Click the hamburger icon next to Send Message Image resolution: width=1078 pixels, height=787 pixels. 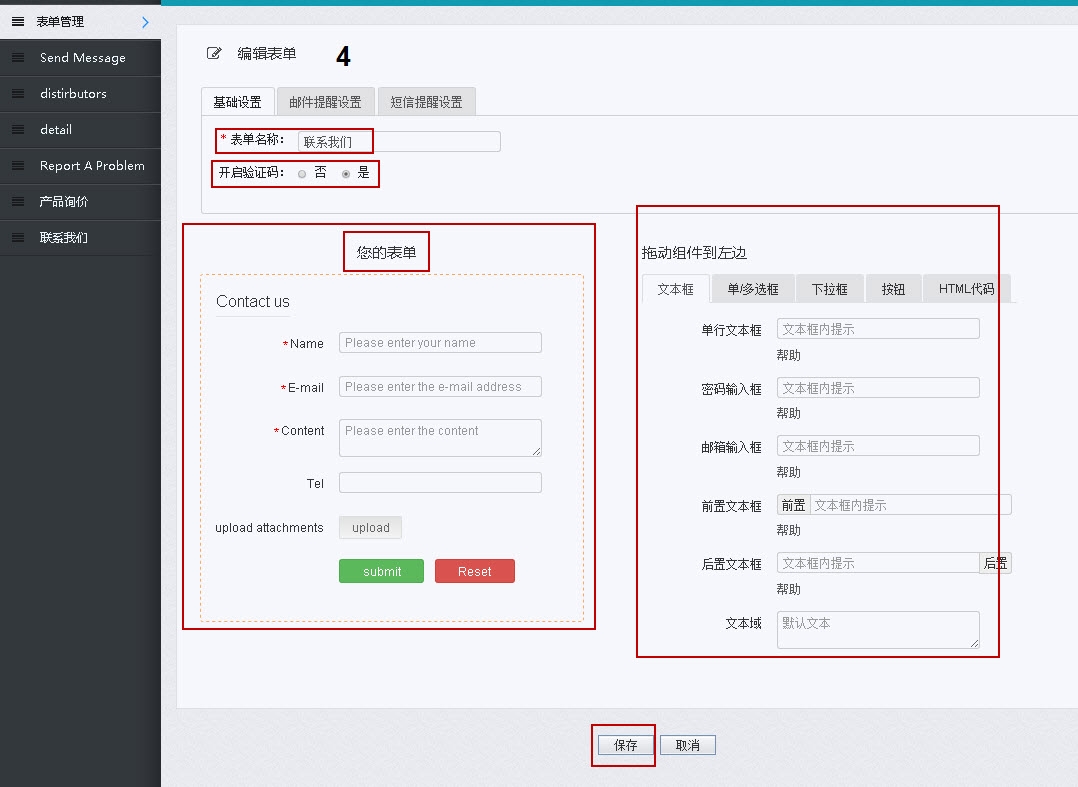tap(17, 57)
